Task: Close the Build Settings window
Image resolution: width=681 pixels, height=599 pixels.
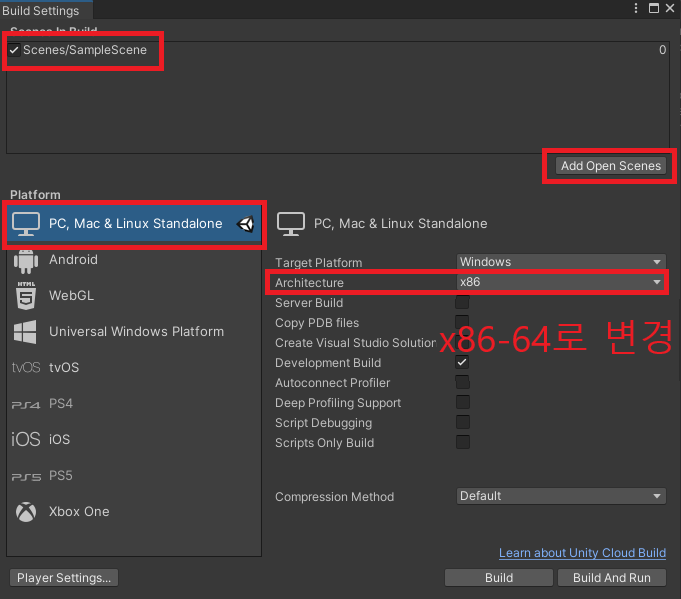Action: [x=670, y=8]
